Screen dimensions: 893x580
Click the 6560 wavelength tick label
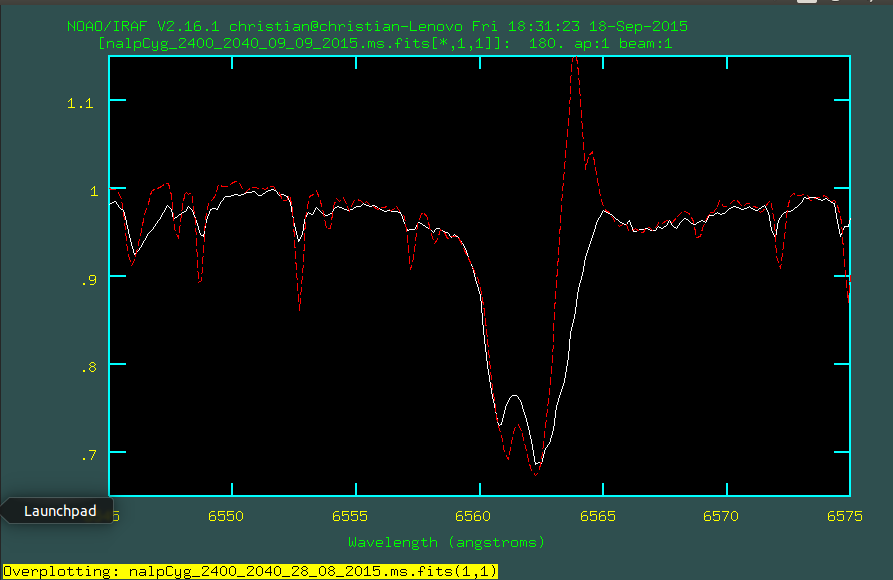(473, 516)
